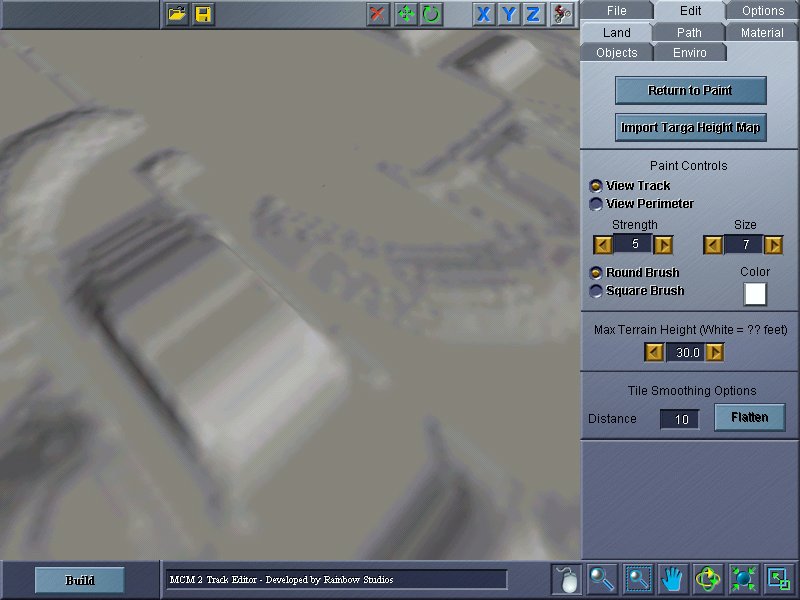Click the white Color swatch

pyautogui.click(x=755, y=294)
